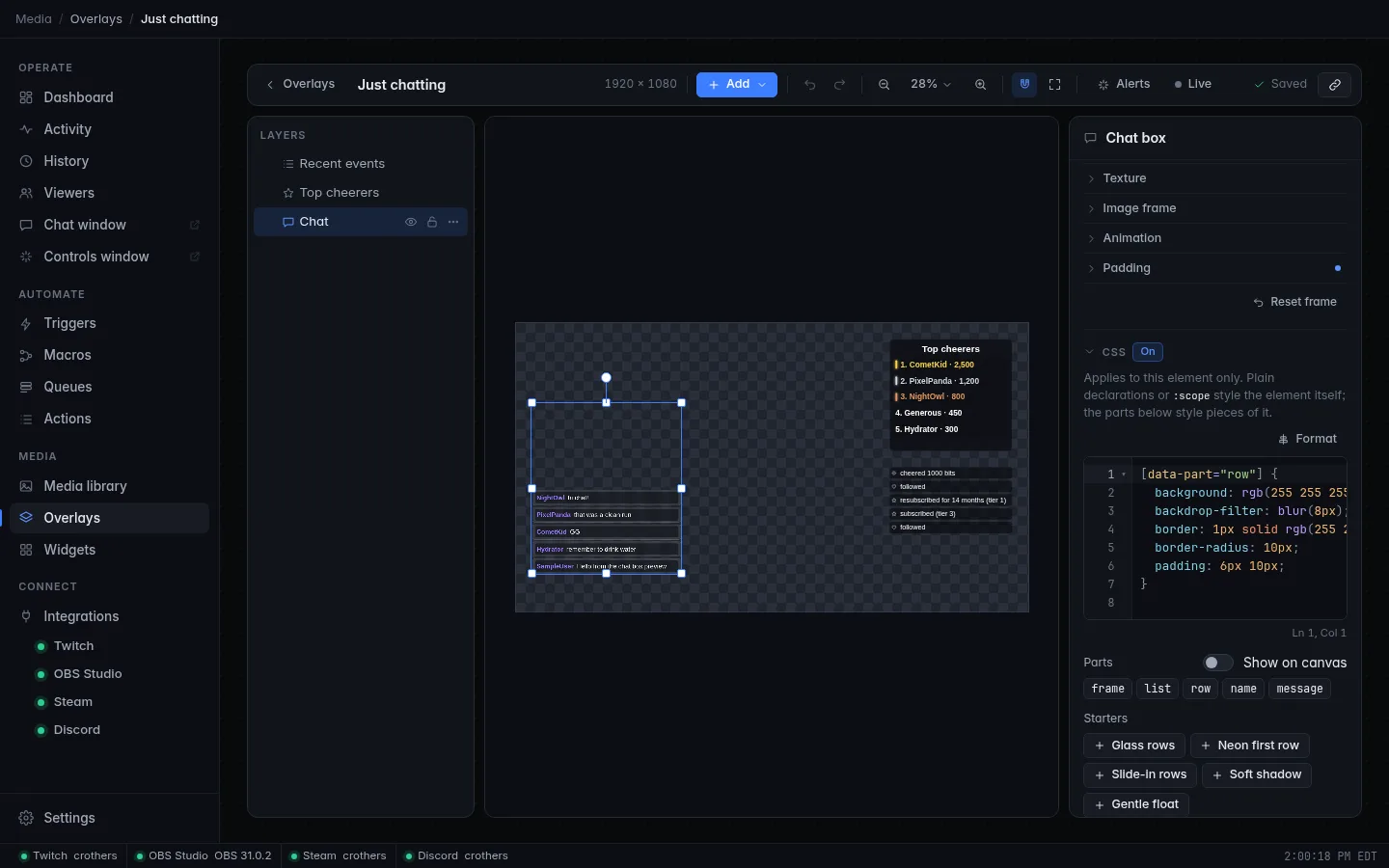The width and height of the screenshot is (1389, 868).
Task: Open Dashboard from sidebar
Action: click(110, 97)
